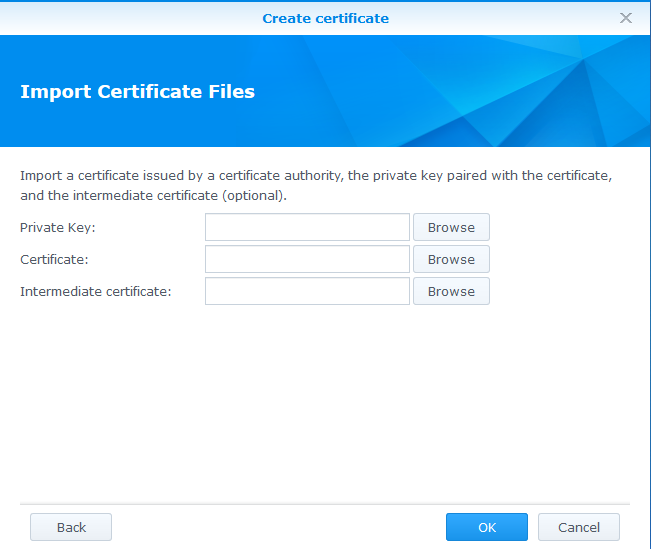The width and height of the screenshot is (651, 549).
Task: Click the "Import Certificate Files" heading
Action: pyautogui.click(x=137, y=92)
